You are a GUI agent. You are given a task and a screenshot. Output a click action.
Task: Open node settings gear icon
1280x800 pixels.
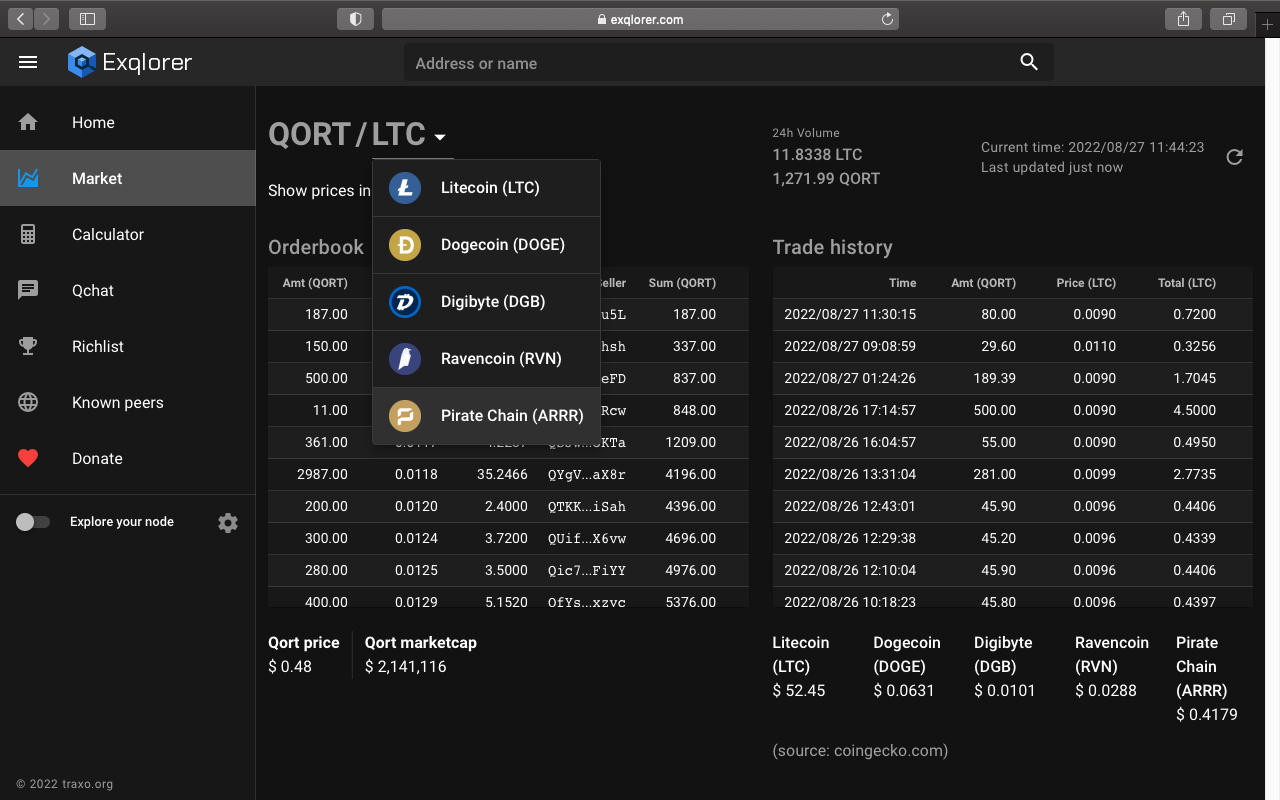(228, 522)
